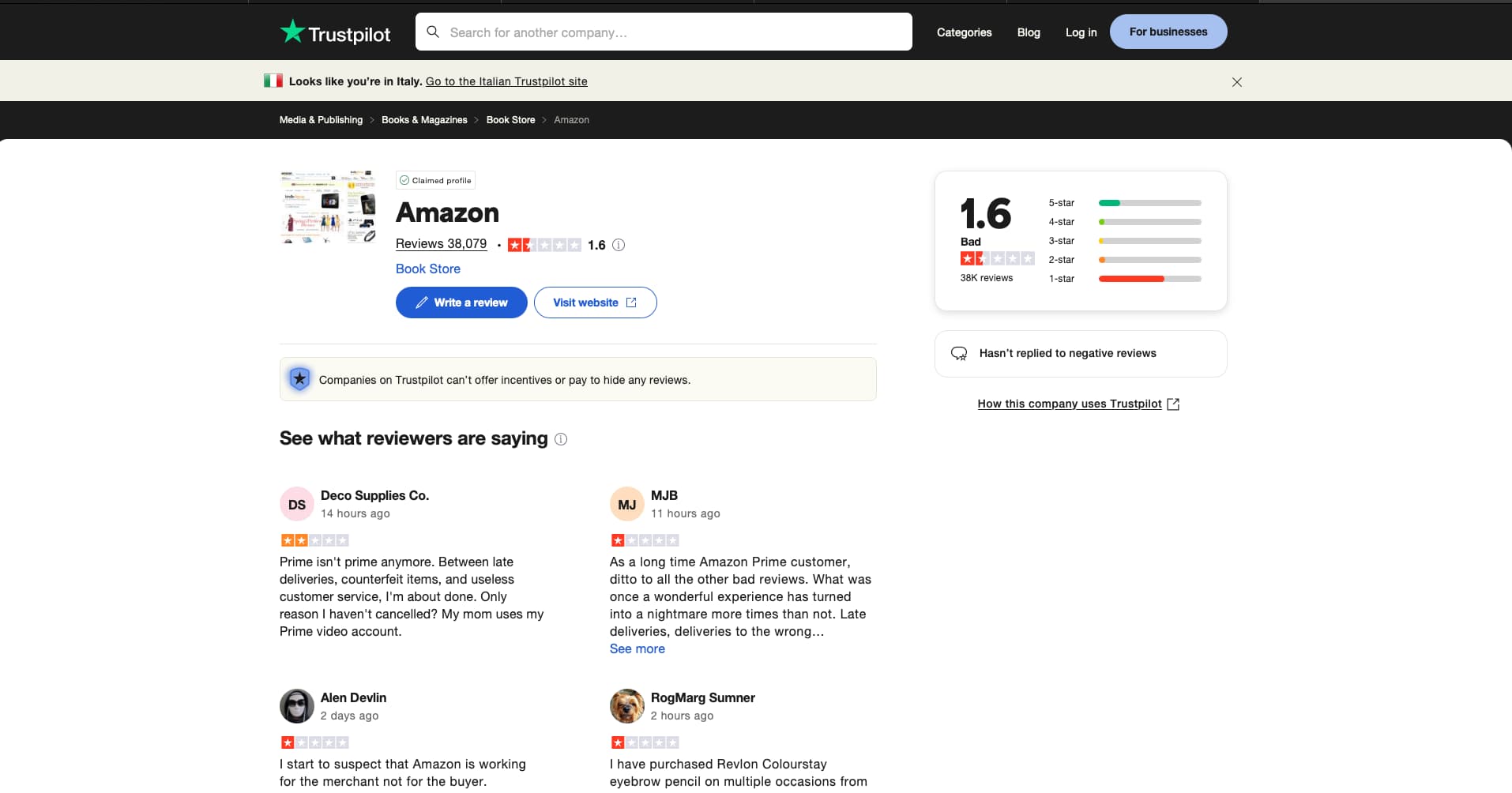Open the Reviews 38,079 link

[441, 244]
